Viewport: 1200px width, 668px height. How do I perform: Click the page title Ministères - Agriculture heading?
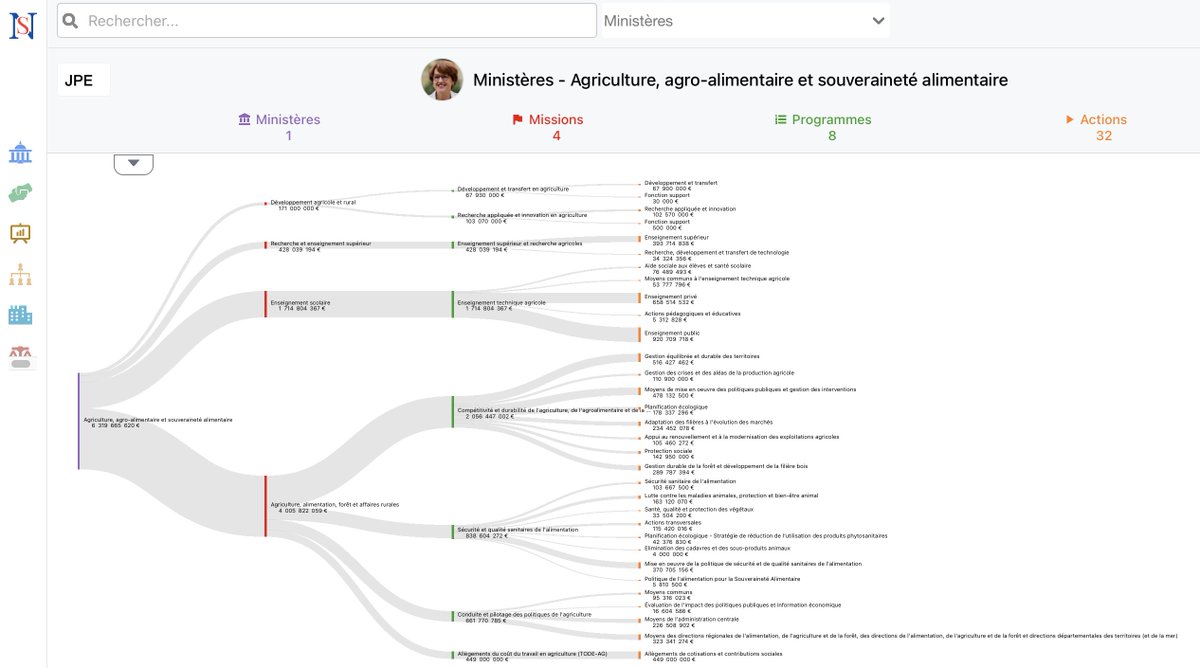point(740,79)
